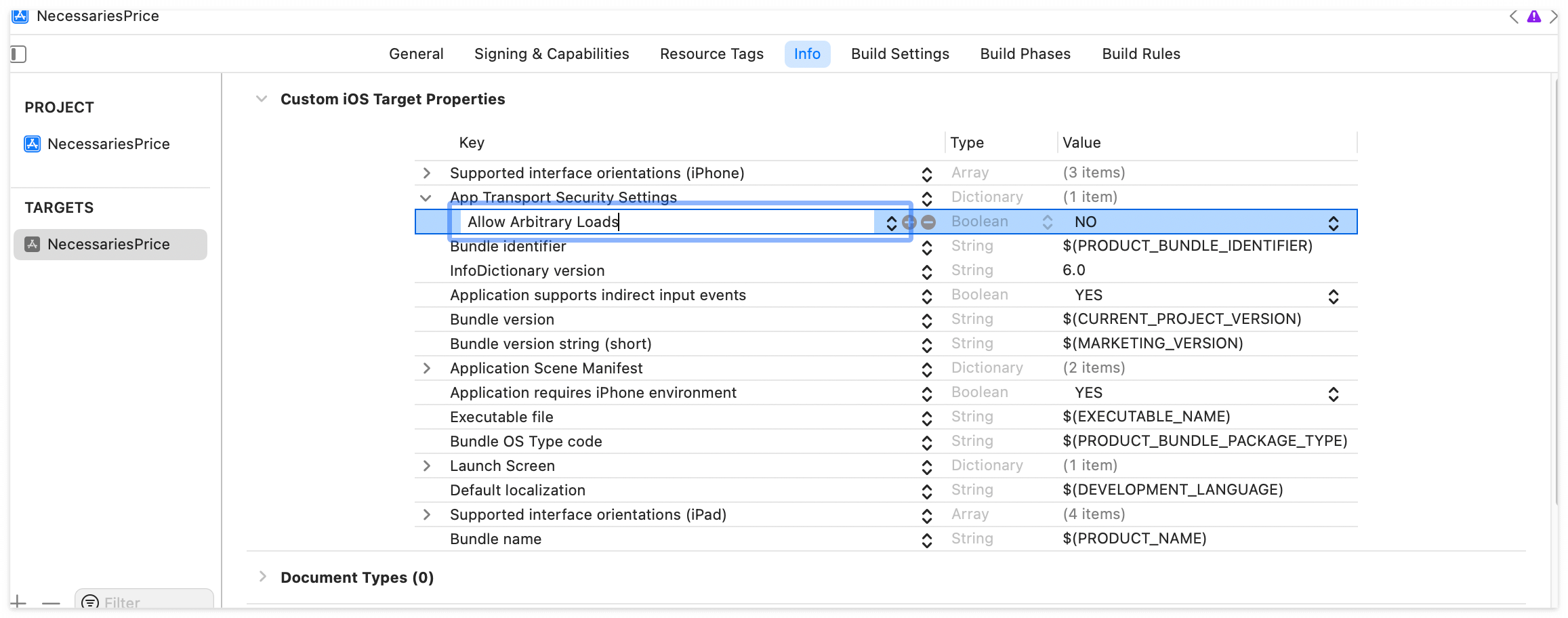This screenshot has width=1568, height=618.
Task: Expand Supported interface orientations (iPhone) row
Action: 426,173
